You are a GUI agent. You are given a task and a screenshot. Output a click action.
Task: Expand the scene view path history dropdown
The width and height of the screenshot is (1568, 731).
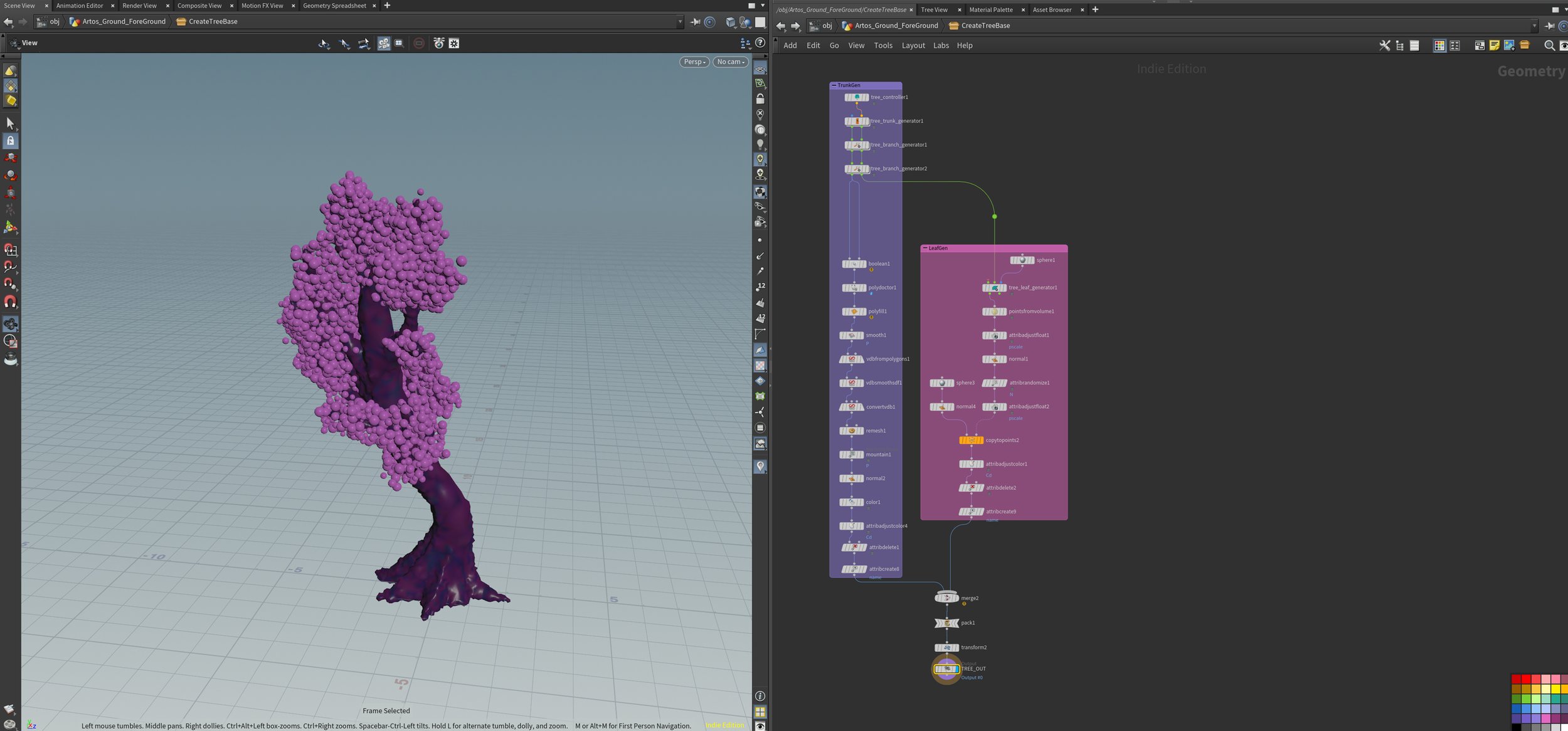click(x=680, y=22)
